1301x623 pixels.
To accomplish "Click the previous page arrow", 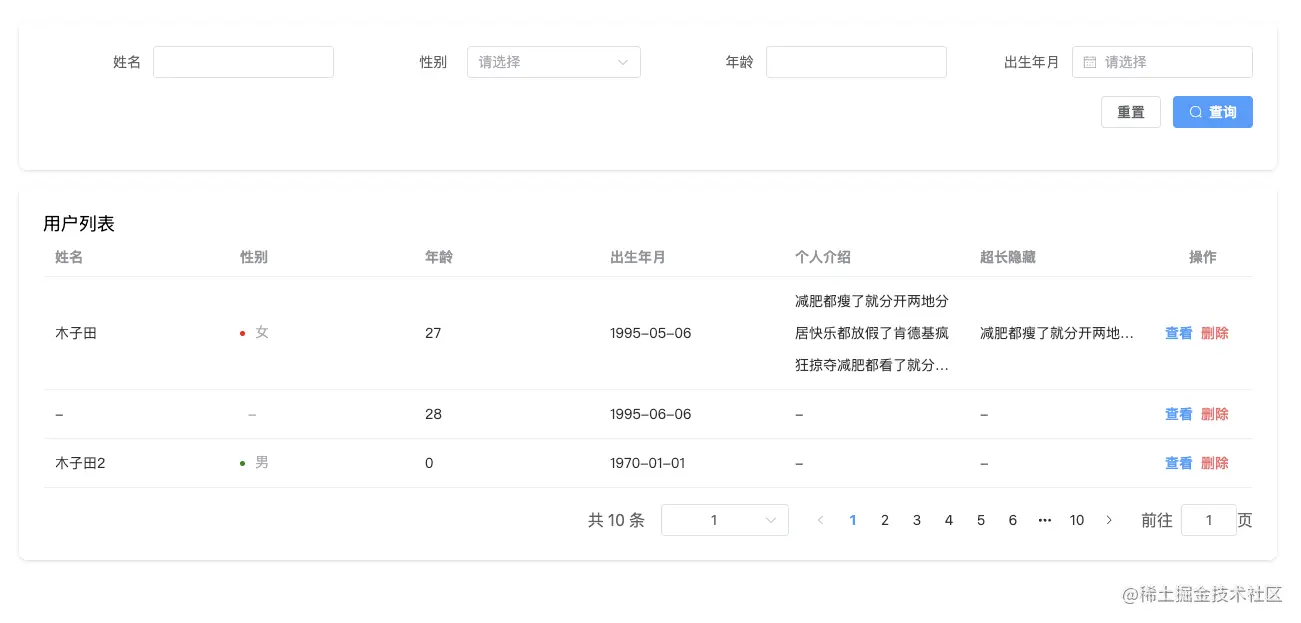I will click(x=821, y=520).
